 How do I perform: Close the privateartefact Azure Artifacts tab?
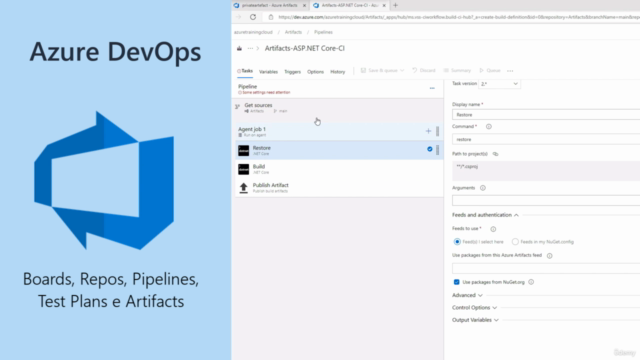coord(304,6)
